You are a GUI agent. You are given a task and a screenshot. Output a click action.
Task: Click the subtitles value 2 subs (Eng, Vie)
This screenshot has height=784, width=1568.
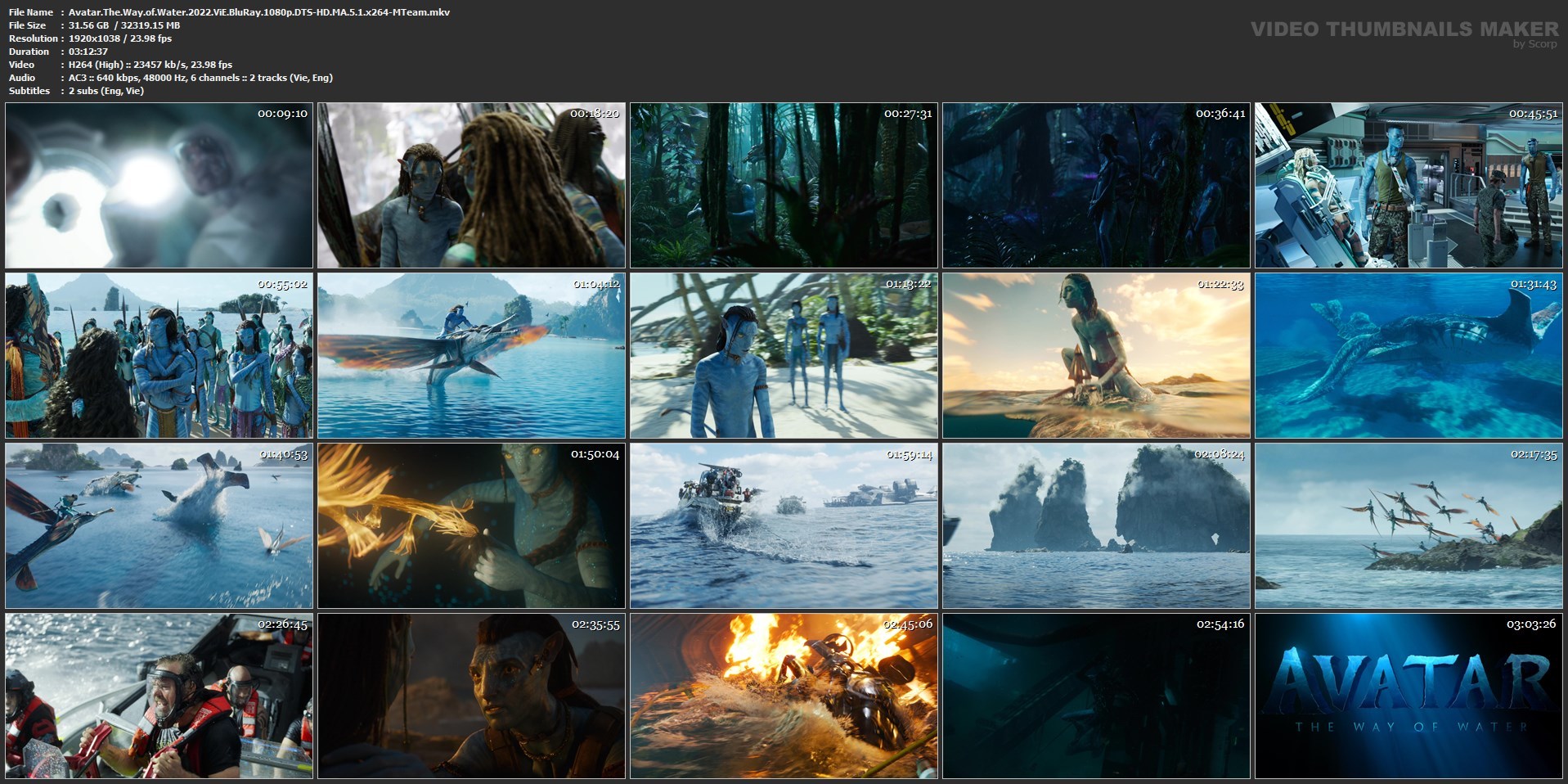point(106,91)
